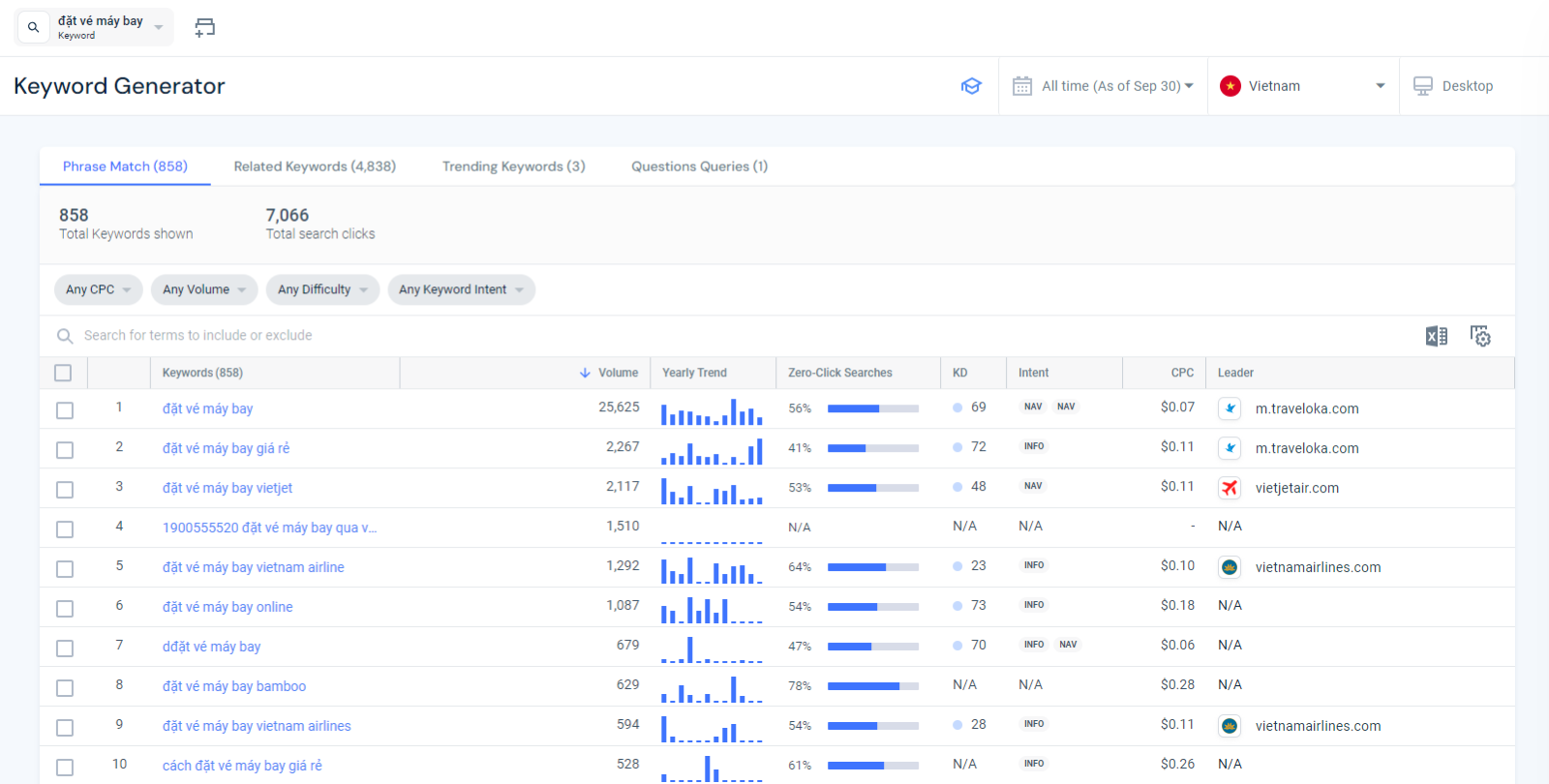This screenshot has height=784, width=1549.
Task: Click vietjetair.com leader text
Action: (x=1297, y=488)
